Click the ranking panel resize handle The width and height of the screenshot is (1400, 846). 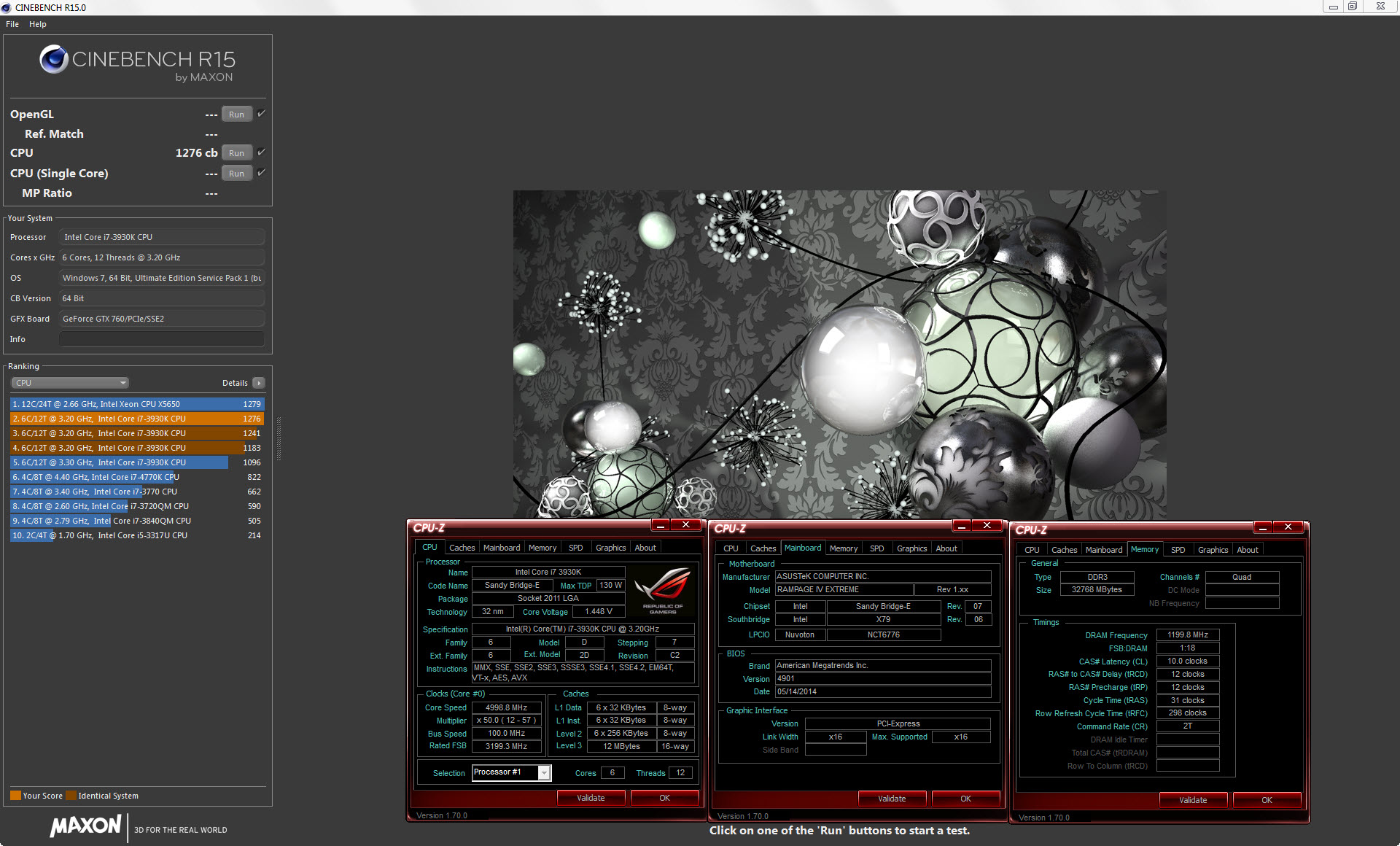(x=279, y=438)
